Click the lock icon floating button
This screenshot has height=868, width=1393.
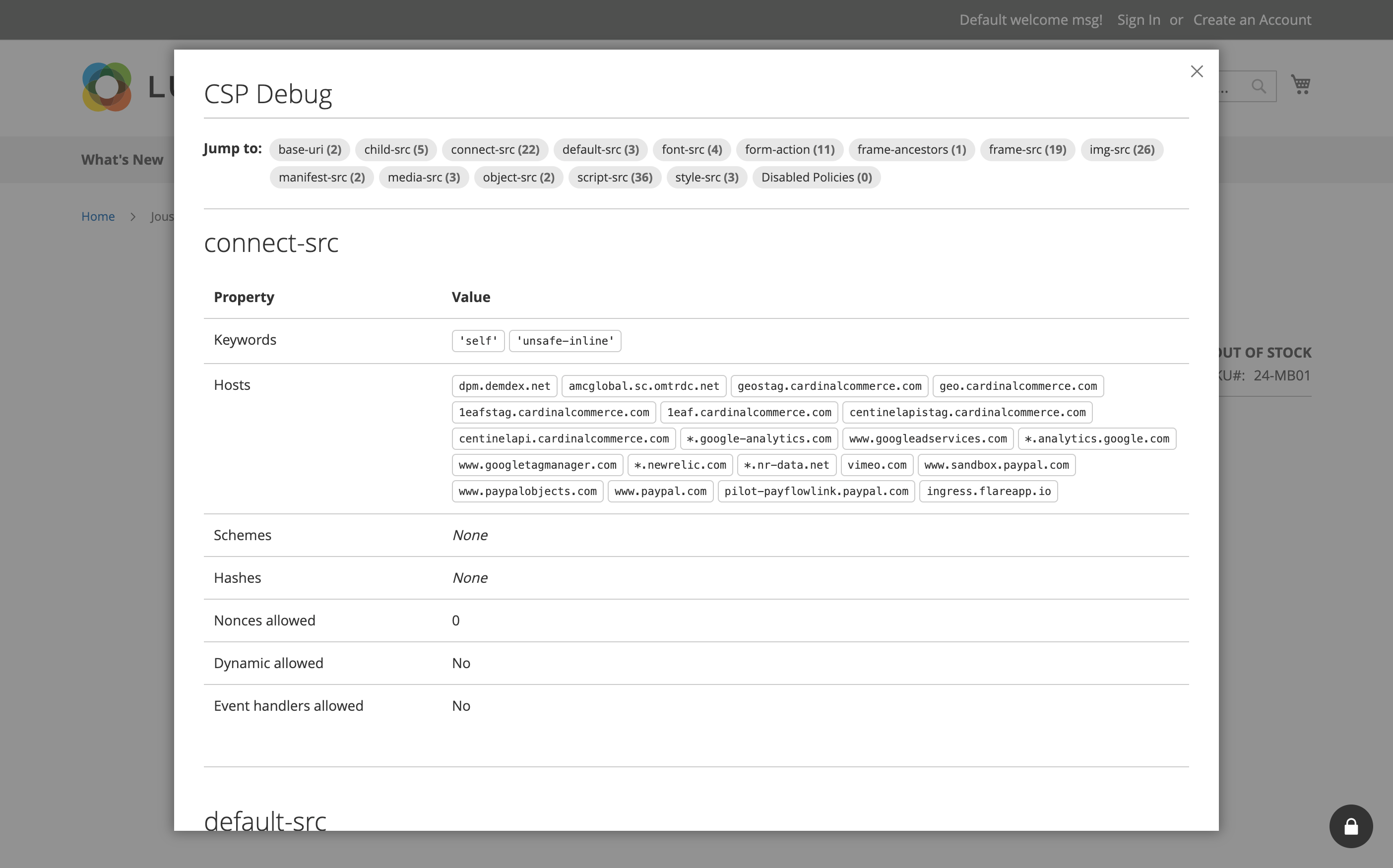tap(1350, 826)
